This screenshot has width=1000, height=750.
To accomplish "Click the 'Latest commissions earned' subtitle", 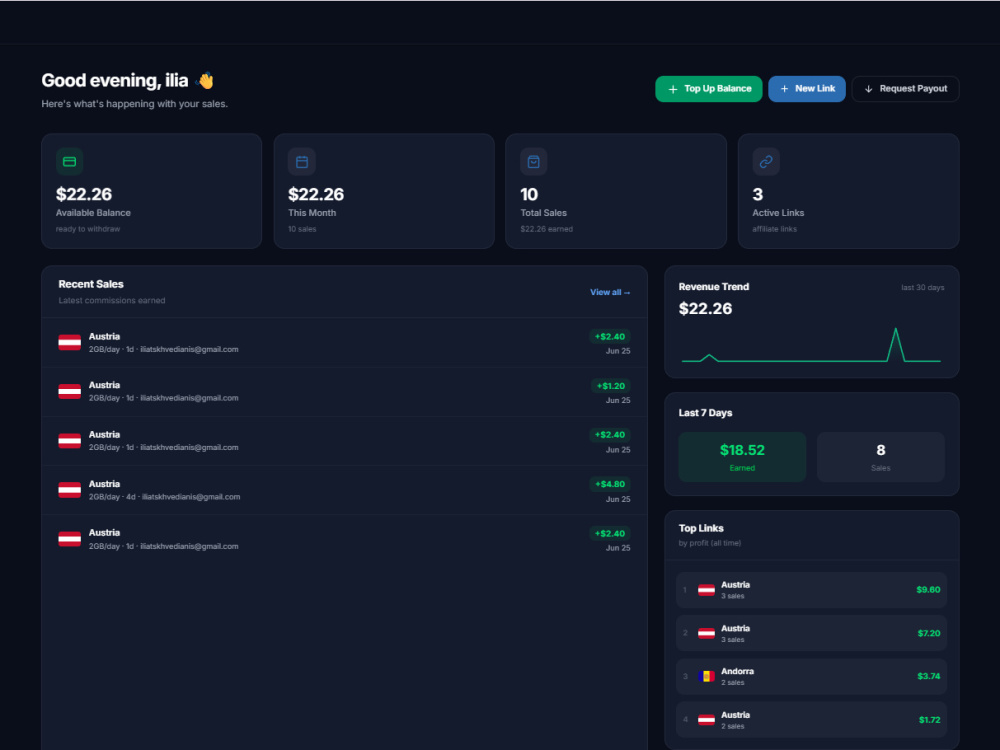I will [x=112, y=300].
